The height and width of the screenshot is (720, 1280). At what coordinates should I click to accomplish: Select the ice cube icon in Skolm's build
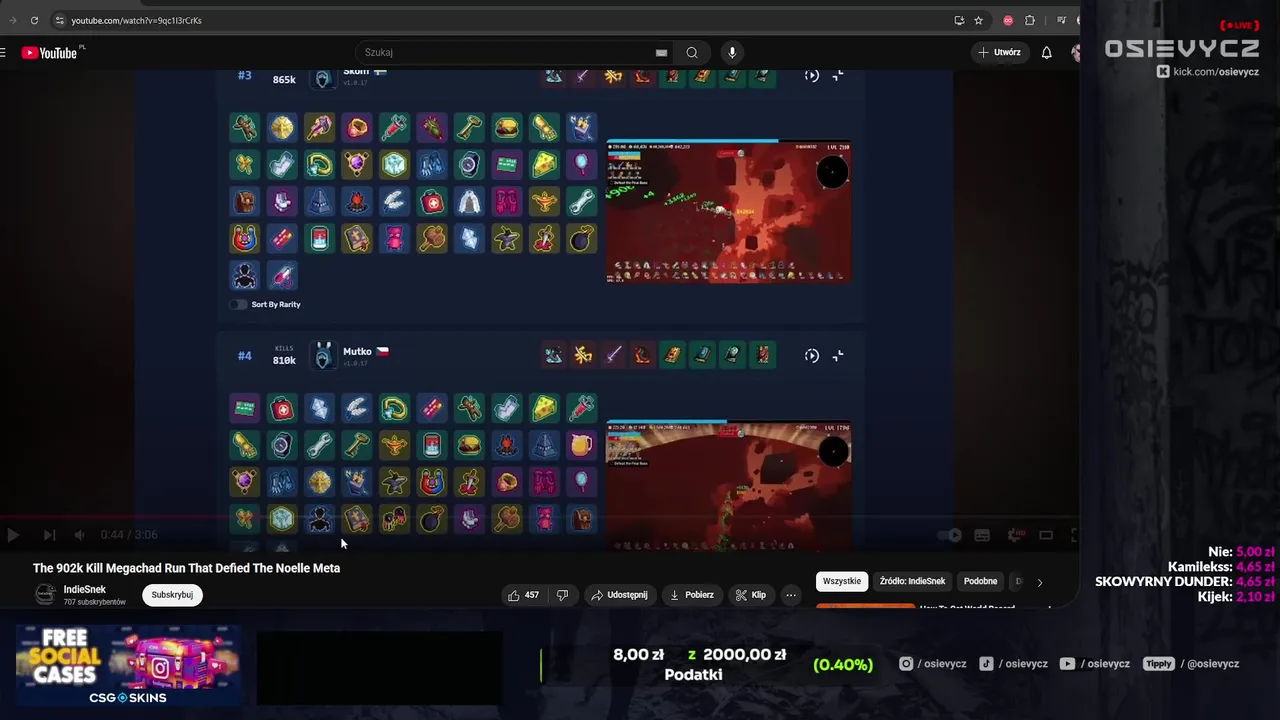394,164
